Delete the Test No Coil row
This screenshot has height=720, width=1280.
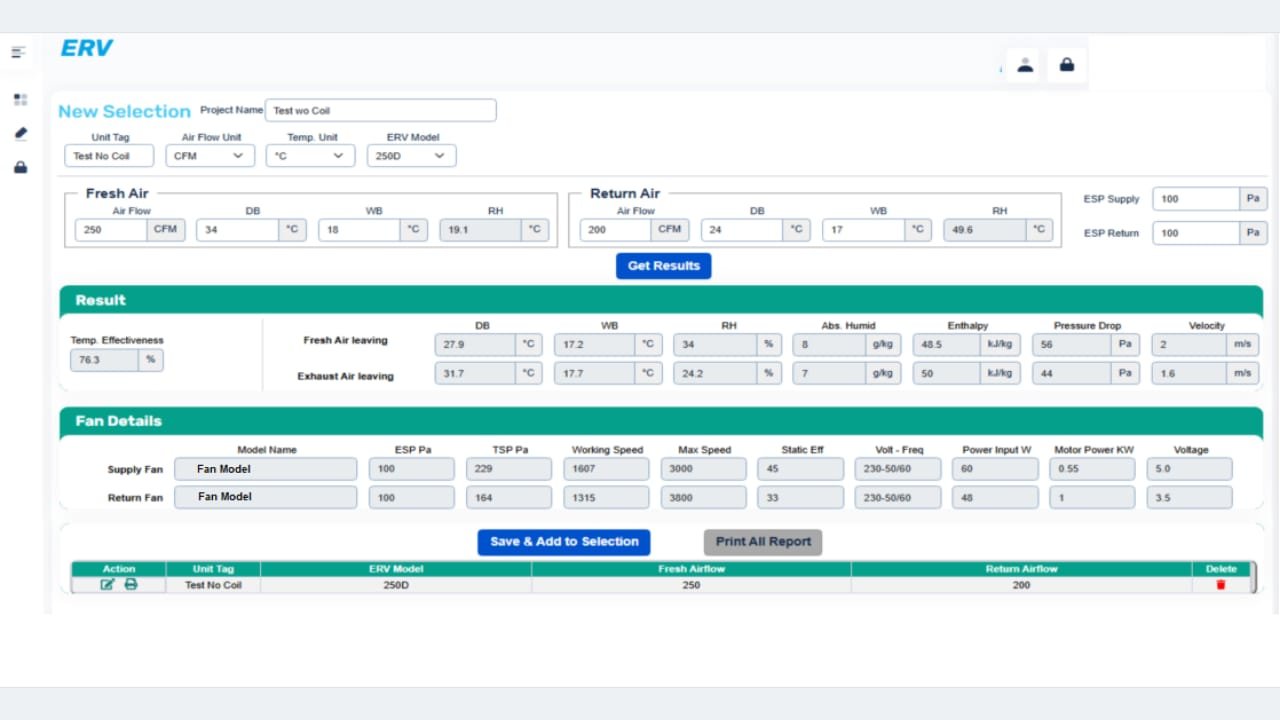pyautogui.click(x=1220, y=585)
